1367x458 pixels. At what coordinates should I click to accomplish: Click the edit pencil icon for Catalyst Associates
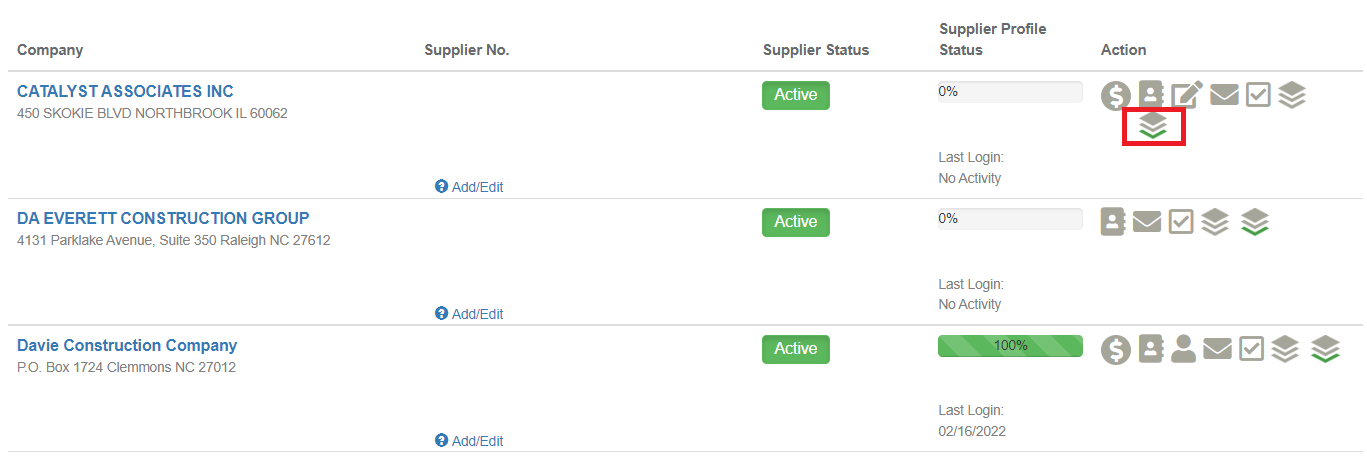(x=1187, y=95)
